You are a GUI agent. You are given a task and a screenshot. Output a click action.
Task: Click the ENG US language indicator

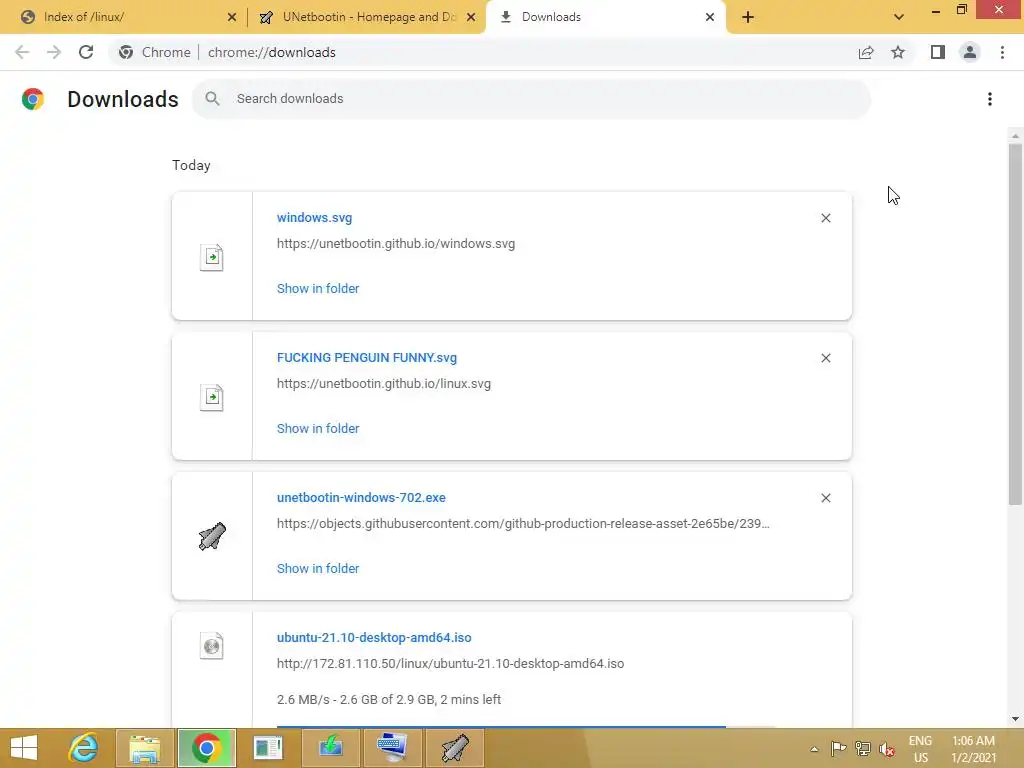(920, 749)
